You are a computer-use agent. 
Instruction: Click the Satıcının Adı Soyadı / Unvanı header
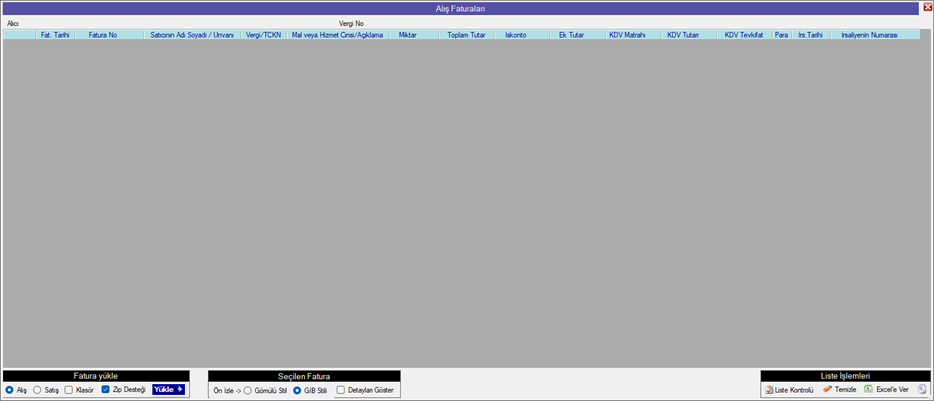click(x=191, y=35)
